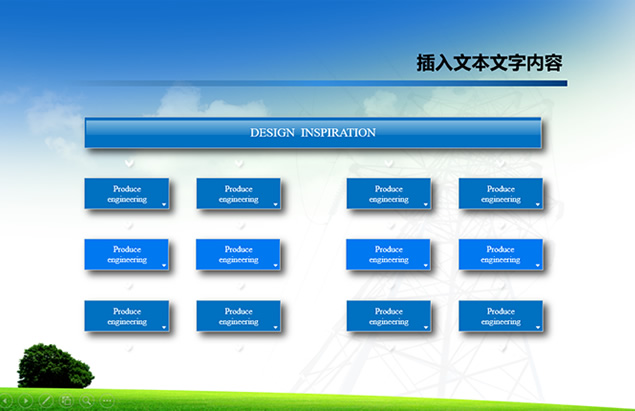Open the small arrow on top-row second box
The width and height of the screenshot is (635, 411).
[275, 204]
